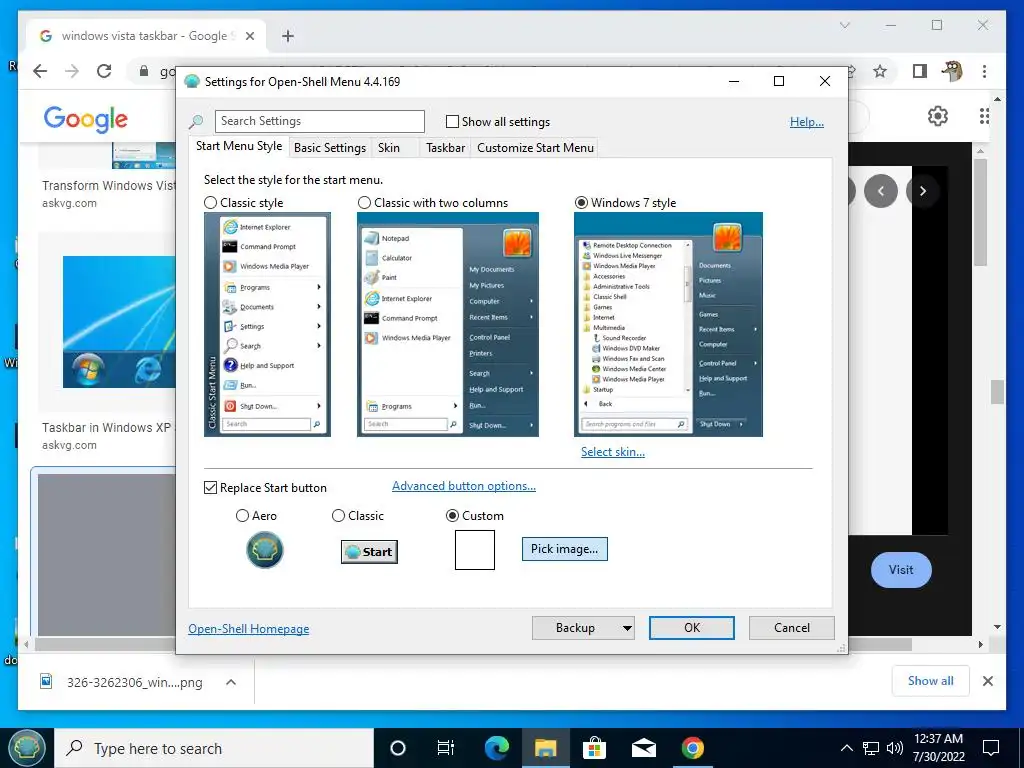Visit the Open-Shell Homepage link
Screen dimensions: 1024x768
[x=249, y=629]
